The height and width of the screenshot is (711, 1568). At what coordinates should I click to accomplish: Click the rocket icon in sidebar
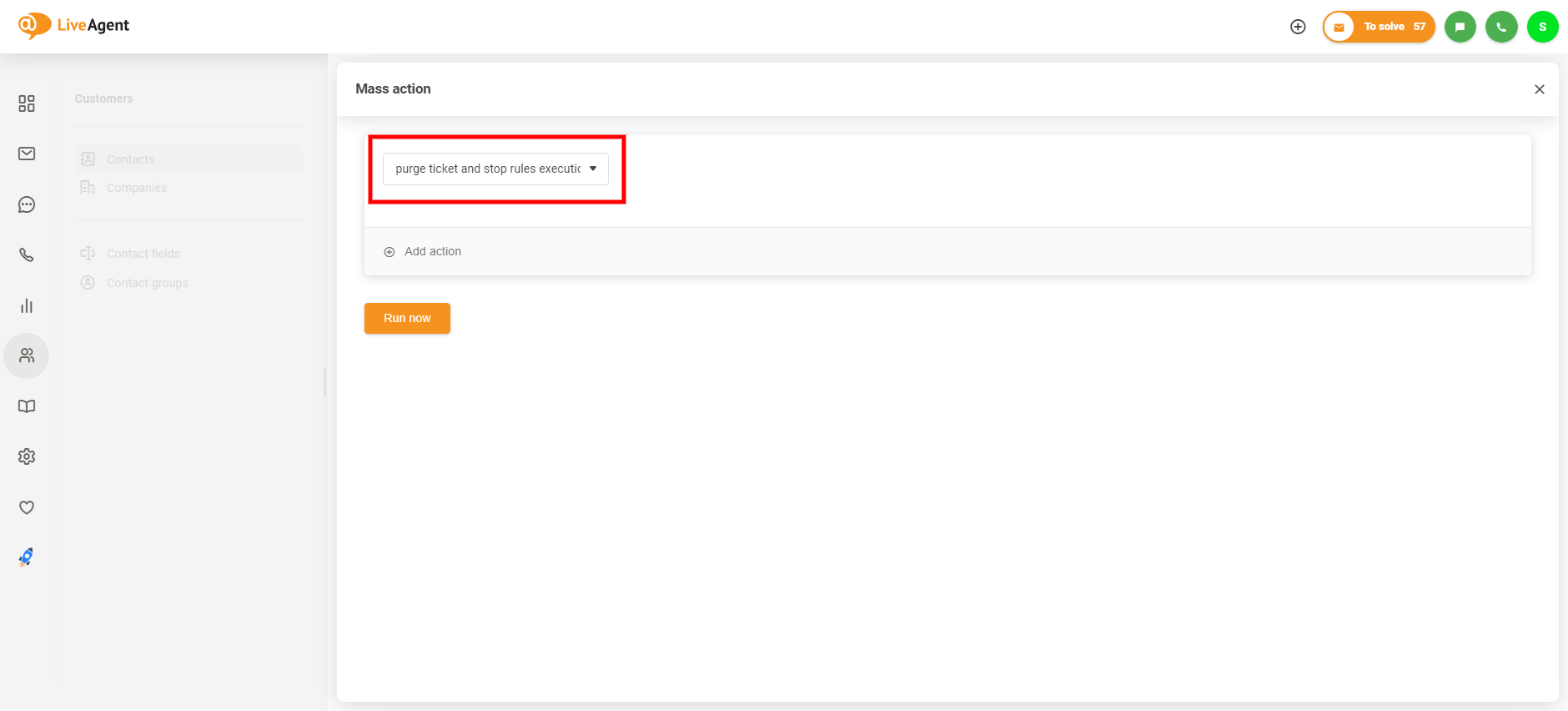point(27,557)
